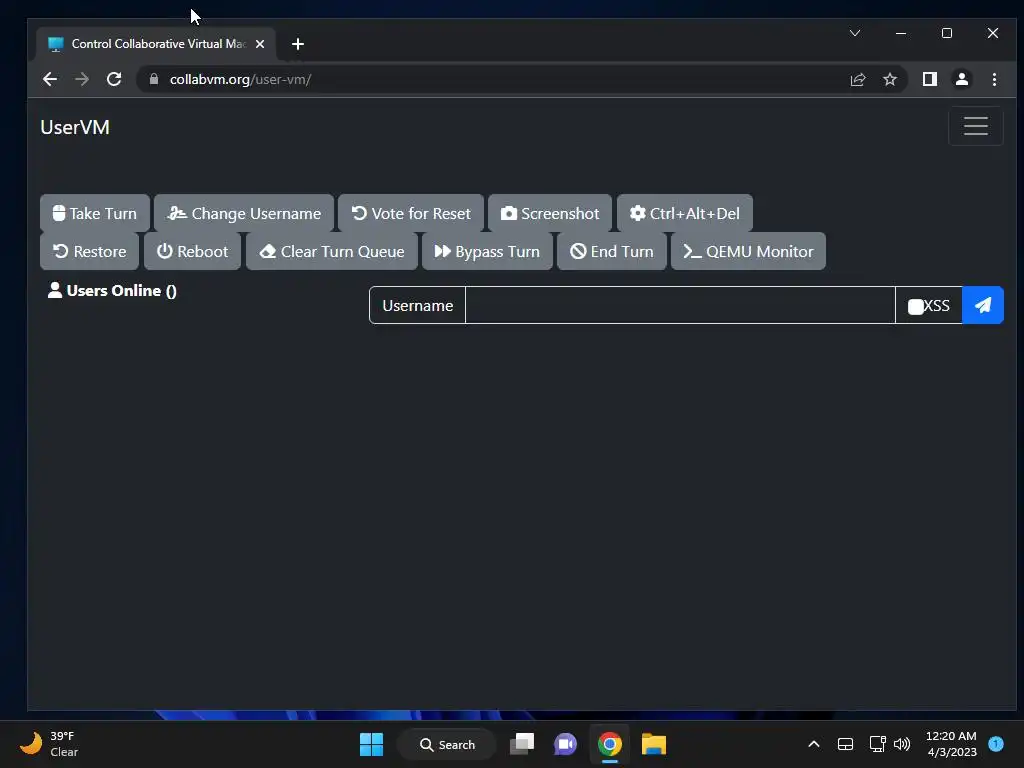Image resolution: width=1024 pixels, height=768 pixels.
Task: Select the Control Collaborative Virtual Machine tab
Action: (155, 44)
